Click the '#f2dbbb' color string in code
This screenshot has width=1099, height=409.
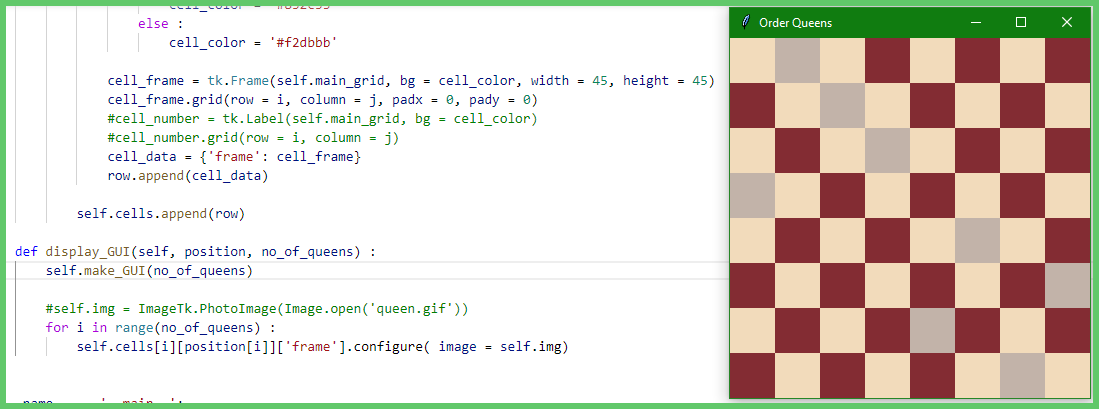coord(303,43)
